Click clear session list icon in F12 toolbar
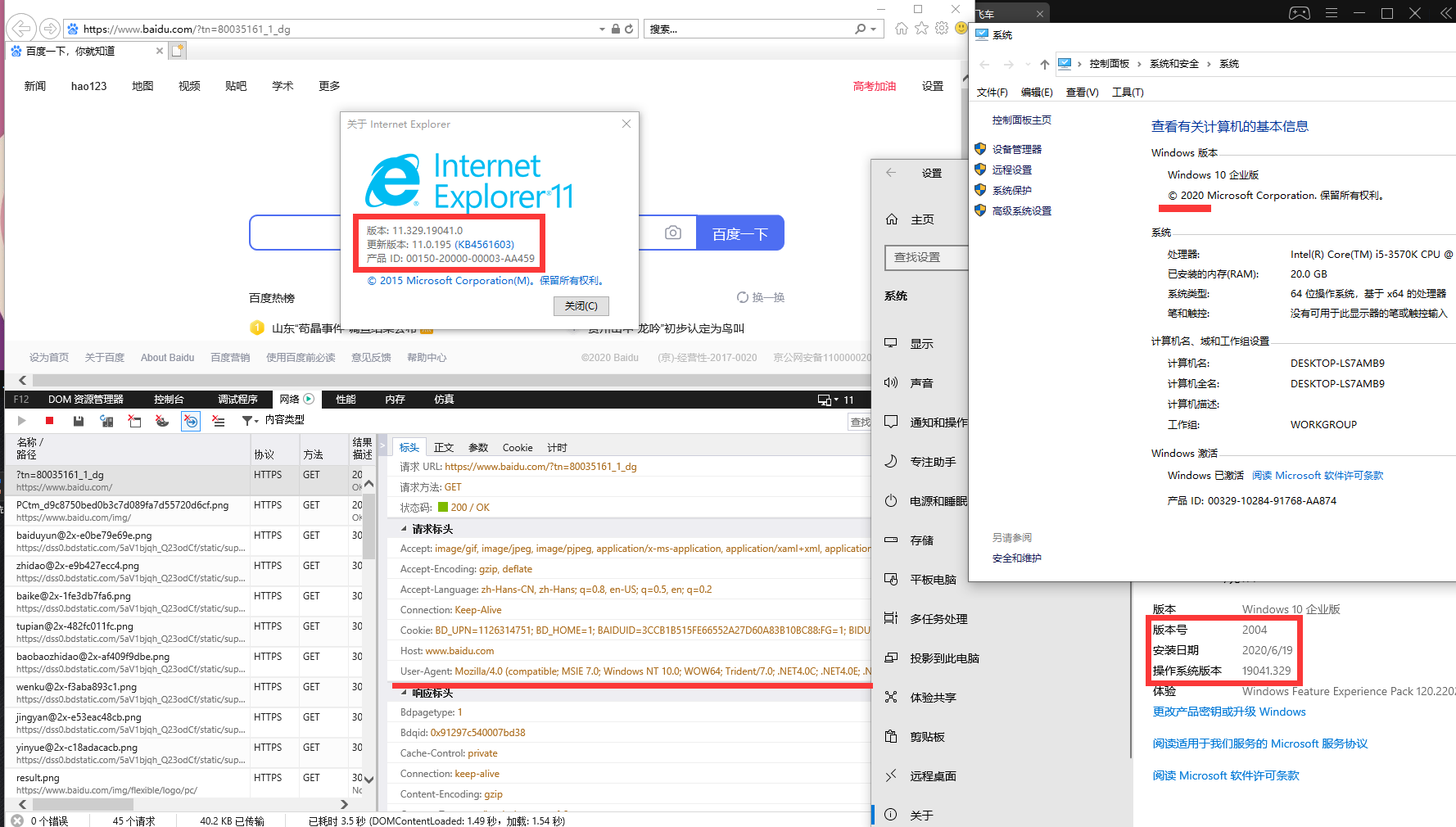 (218, 421)
